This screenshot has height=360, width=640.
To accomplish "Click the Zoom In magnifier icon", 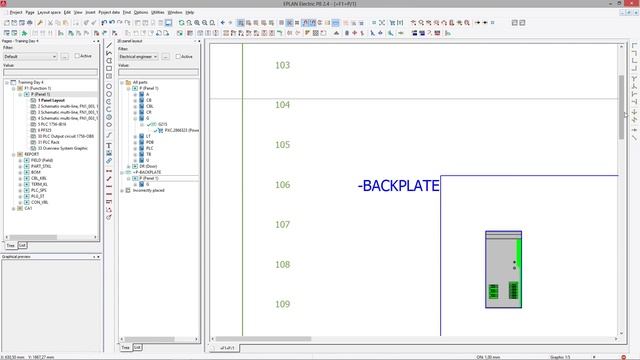I will (x=197, y=23).
